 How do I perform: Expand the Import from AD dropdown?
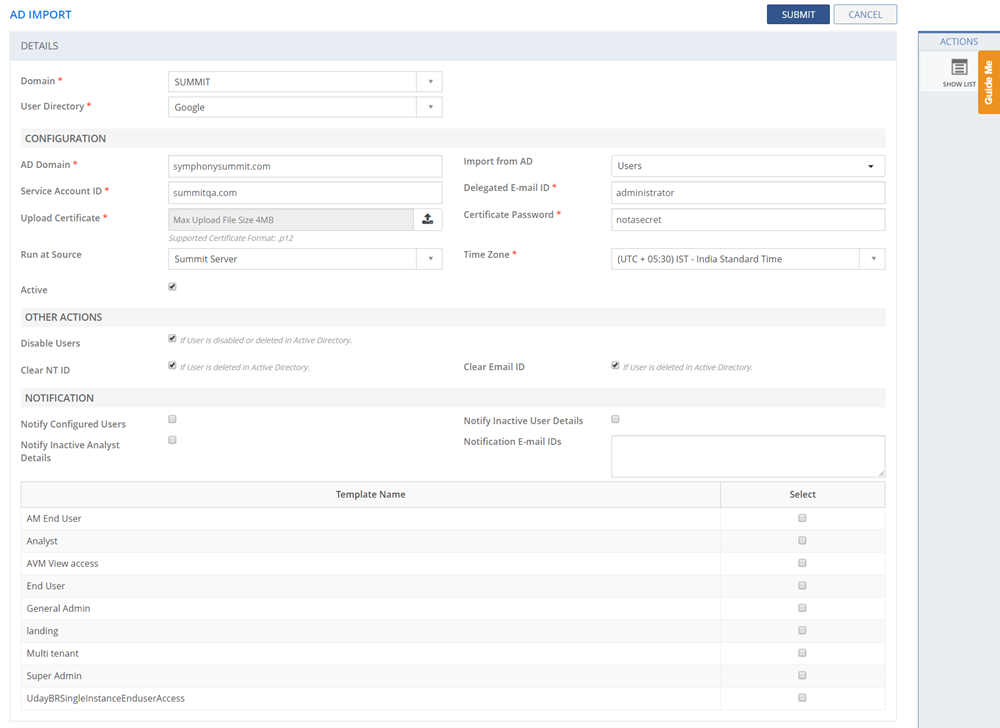tap(870, 166)
